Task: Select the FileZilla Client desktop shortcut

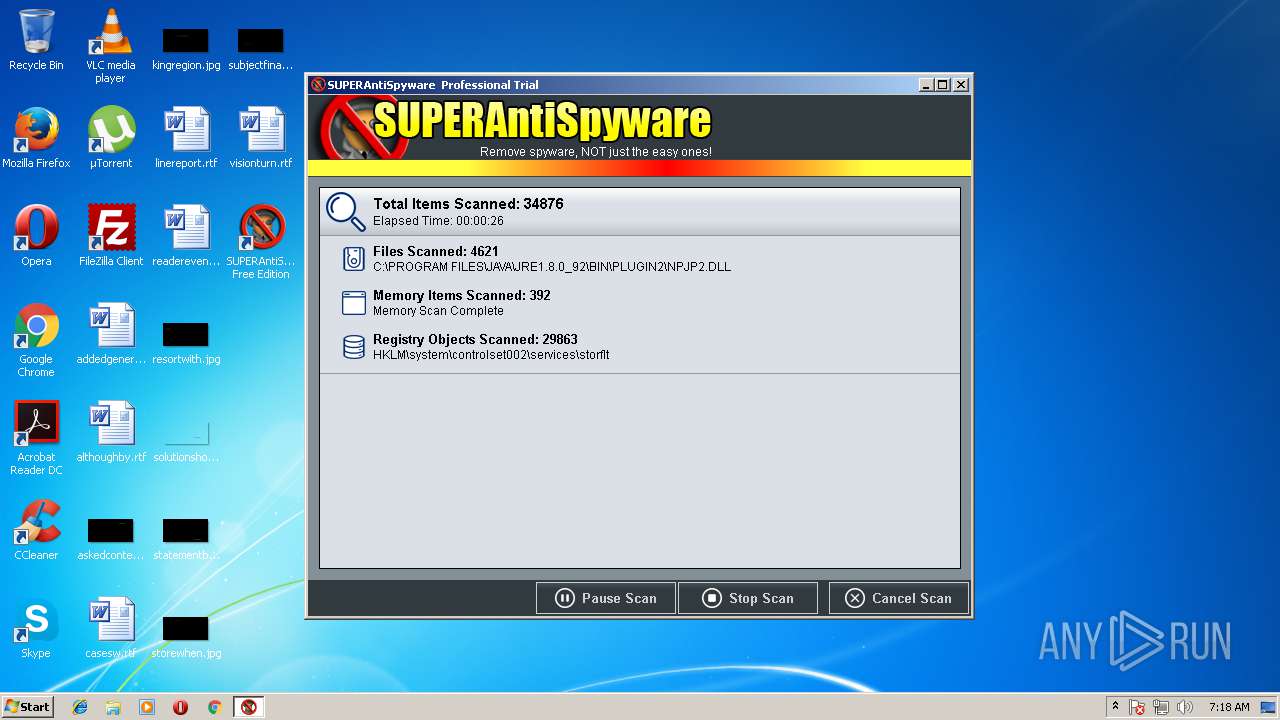Action: pos(111,236)
